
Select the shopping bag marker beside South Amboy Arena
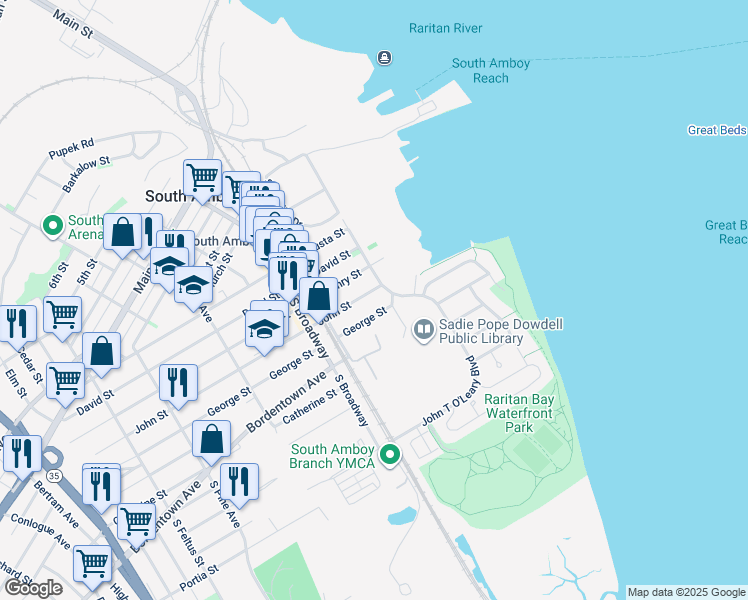click(123, 233)
